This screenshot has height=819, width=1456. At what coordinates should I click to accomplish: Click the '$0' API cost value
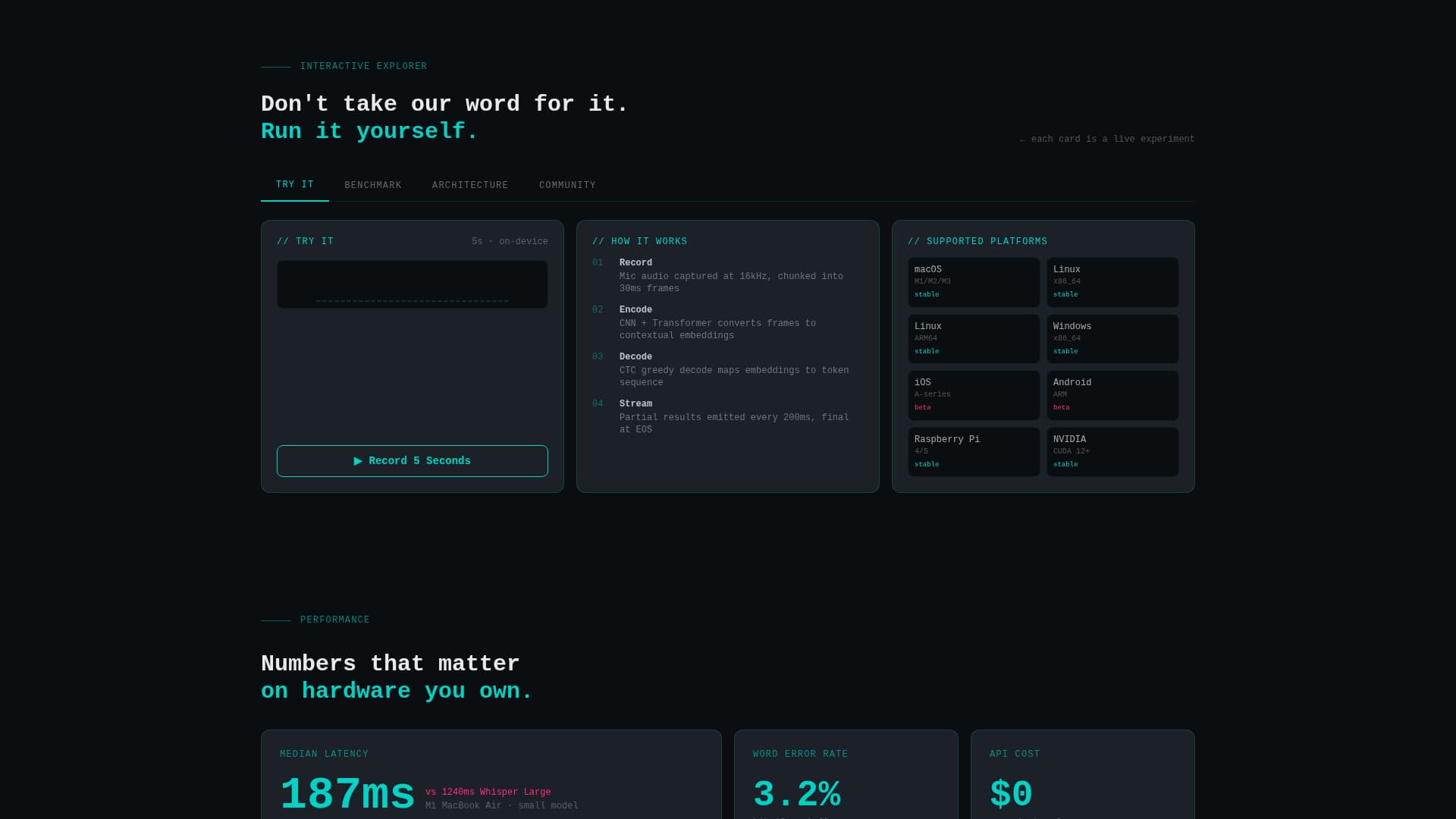[x=1012, y=795]
